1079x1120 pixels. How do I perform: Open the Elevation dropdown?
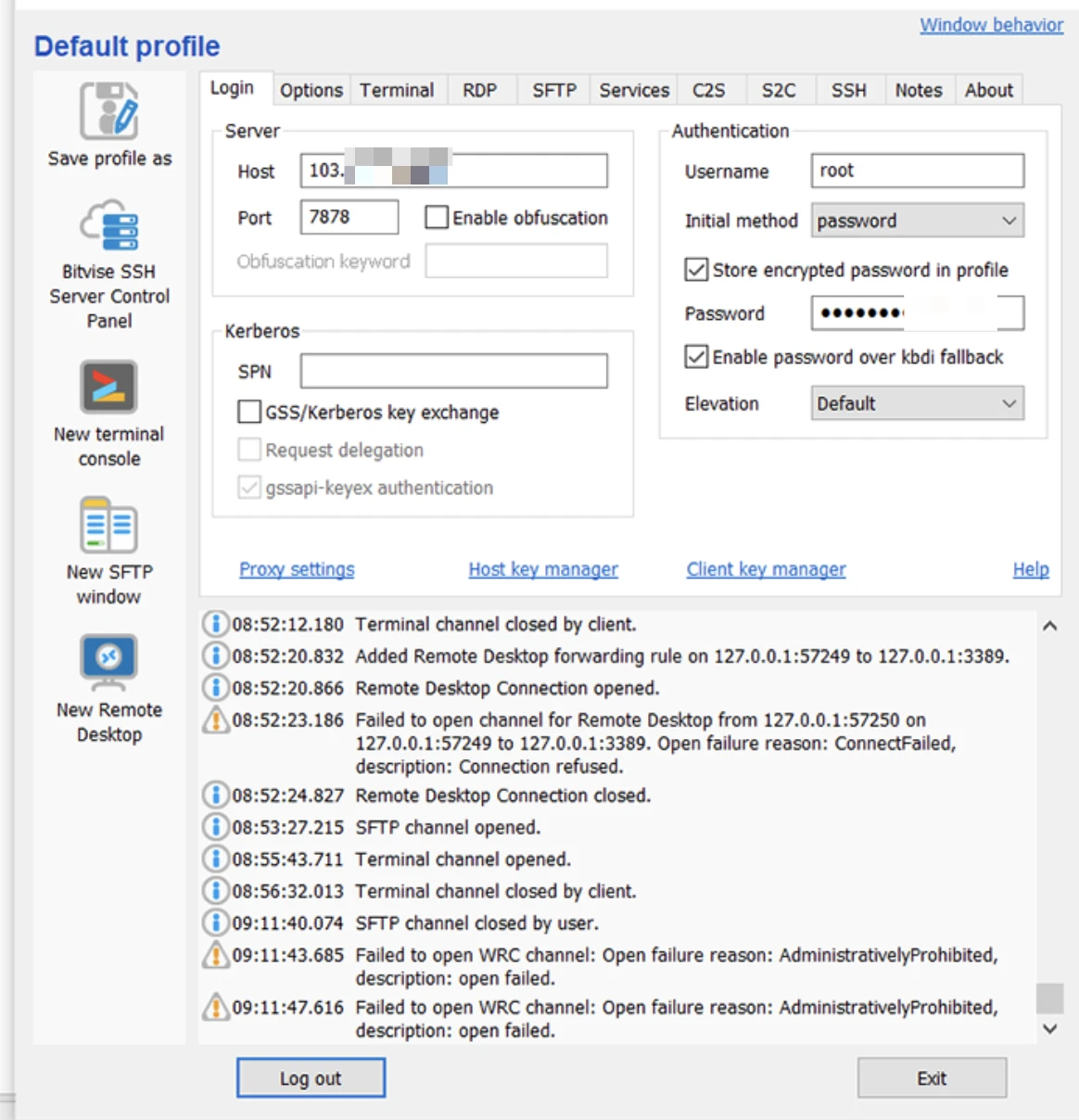[x=918, y=403]
